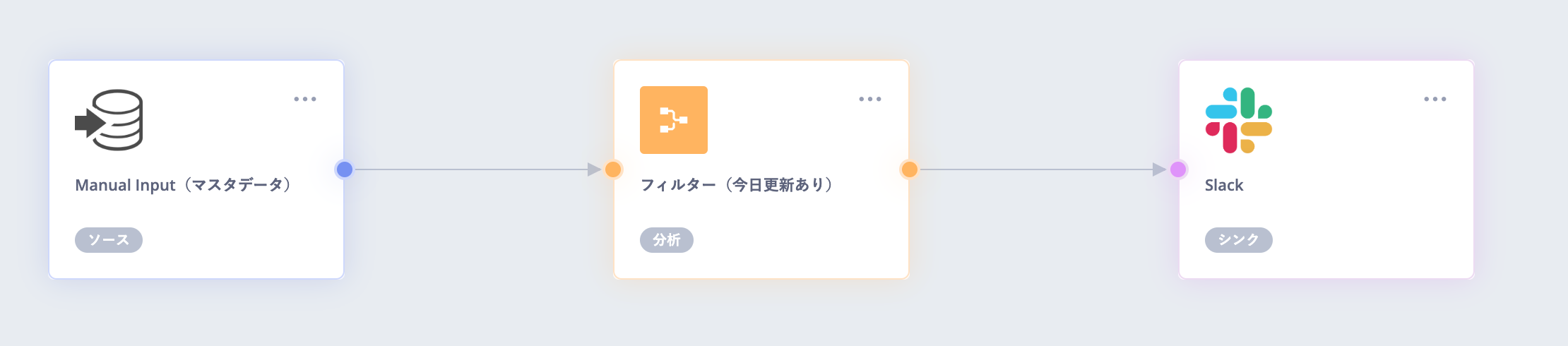Click the orange input port of filter node
1568x346 pixels.
(x=613, y=169)
